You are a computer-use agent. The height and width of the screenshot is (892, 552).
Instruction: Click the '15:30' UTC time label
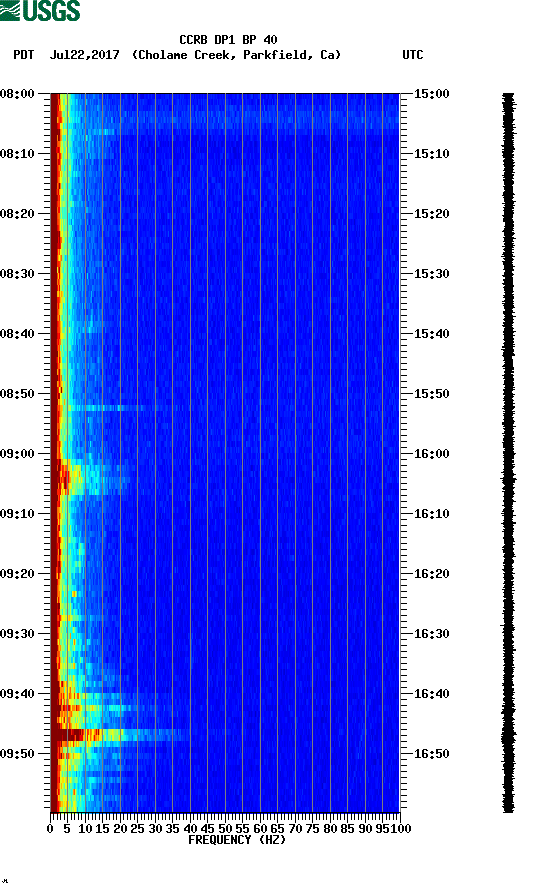click(431, 274)
